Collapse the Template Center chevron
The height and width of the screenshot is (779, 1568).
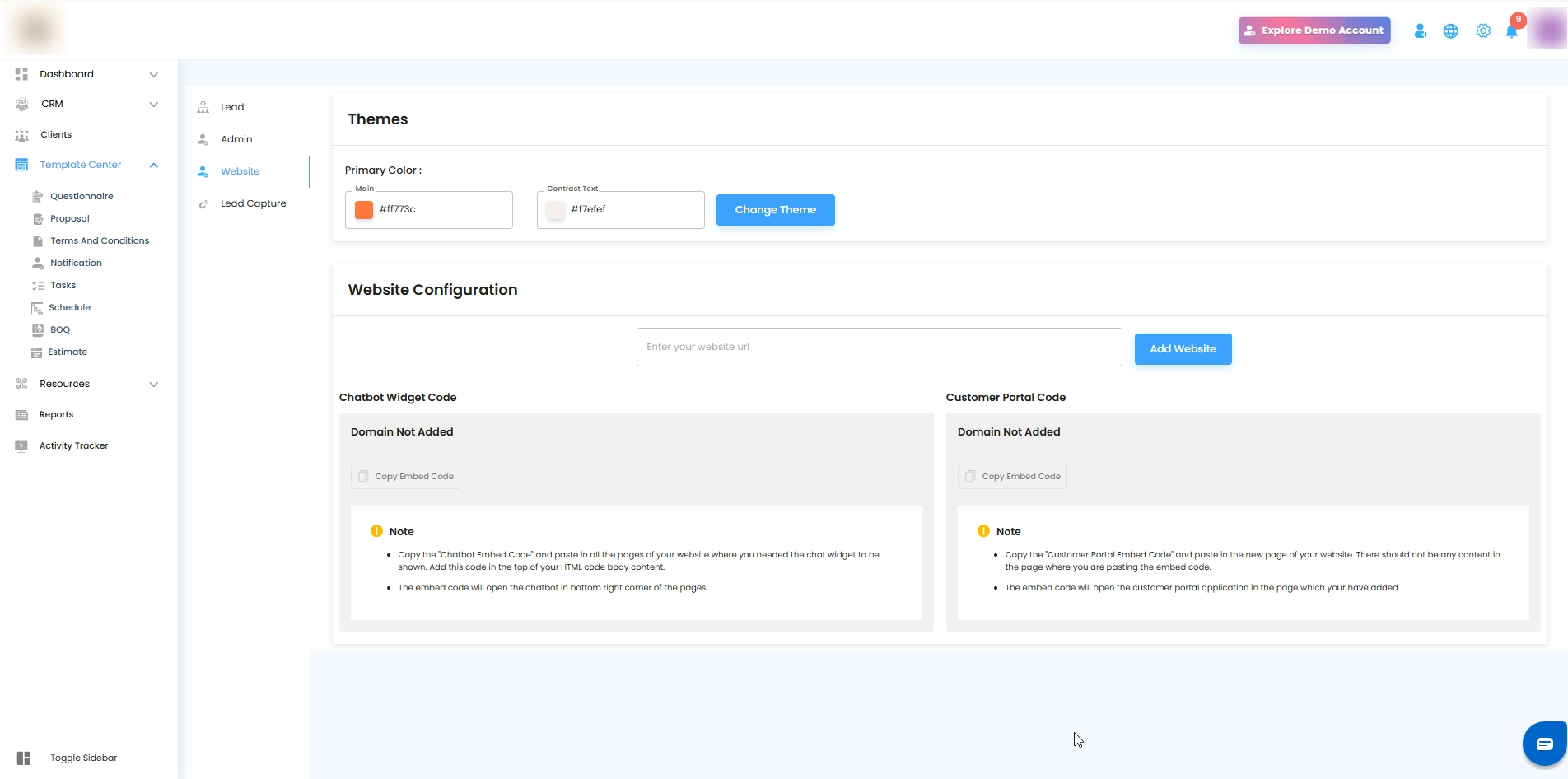(154, 166)
